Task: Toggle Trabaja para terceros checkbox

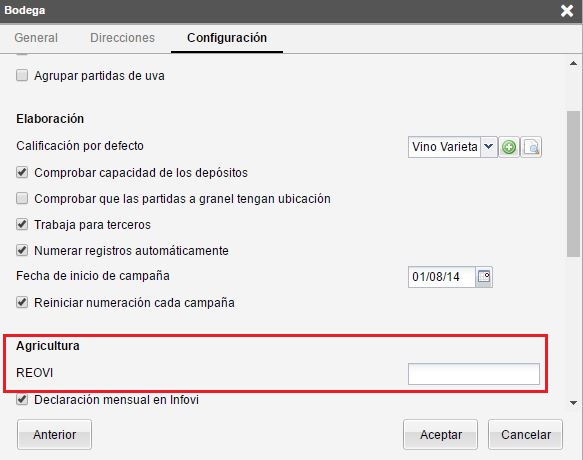Action: tap(22, 225)
